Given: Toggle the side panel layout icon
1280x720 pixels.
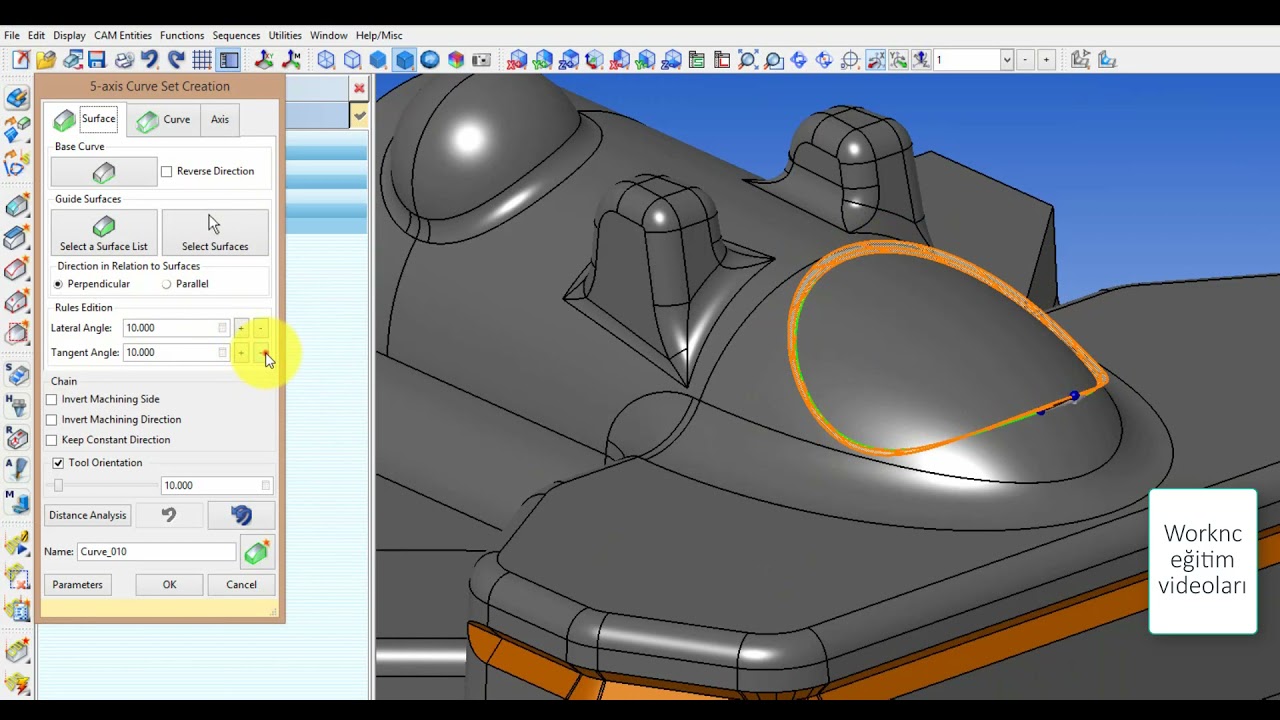Looking at the screenshot, I should tap(229, 60).
